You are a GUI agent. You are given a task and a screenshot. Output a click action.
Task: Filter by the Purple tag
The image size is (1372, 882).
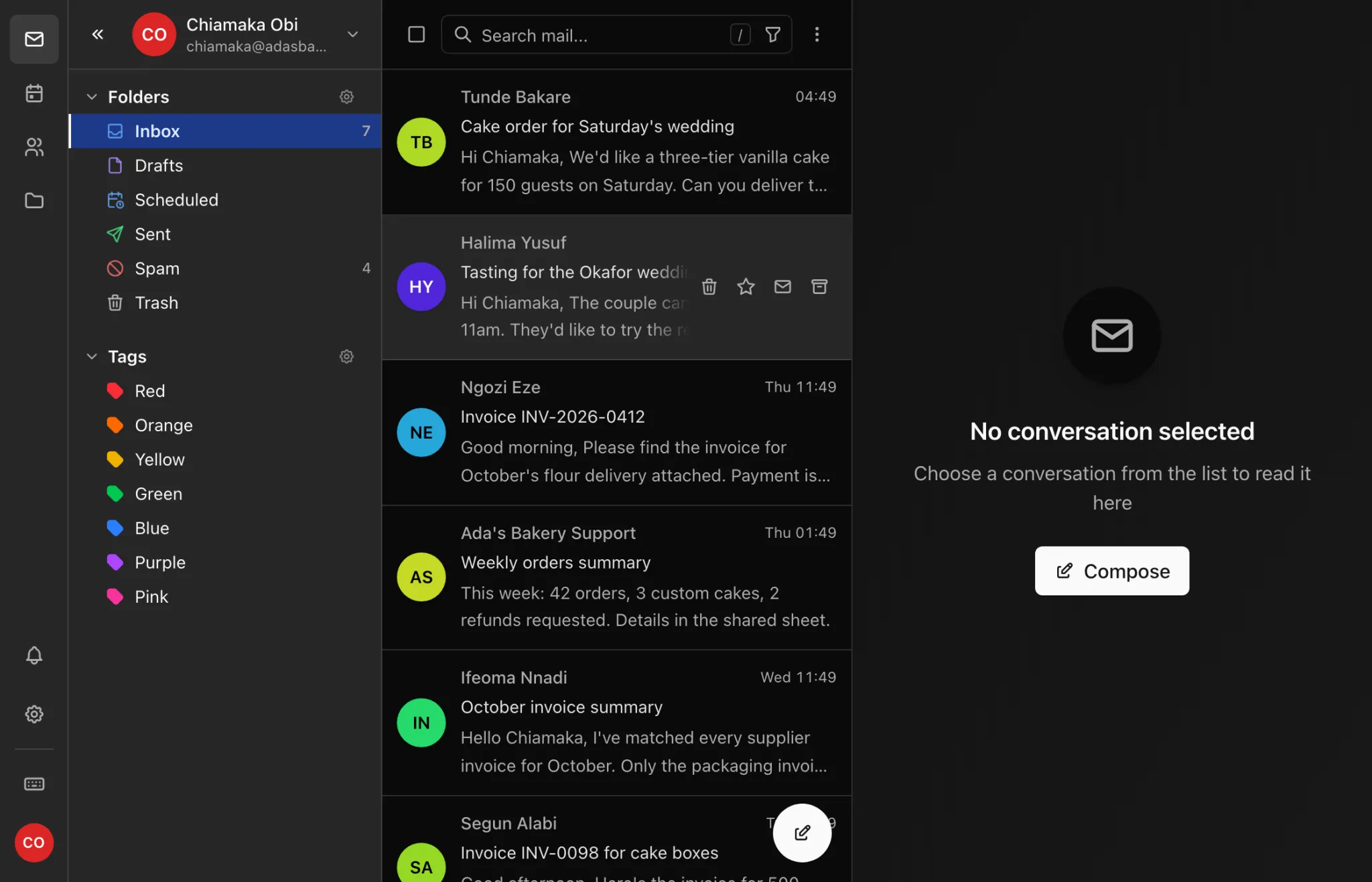pyautogui.click(x=225, y=562)
